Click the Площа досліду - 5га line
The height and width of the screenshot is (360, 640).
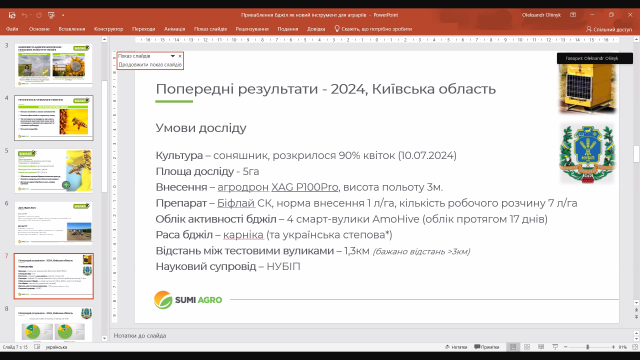point(207,171)
